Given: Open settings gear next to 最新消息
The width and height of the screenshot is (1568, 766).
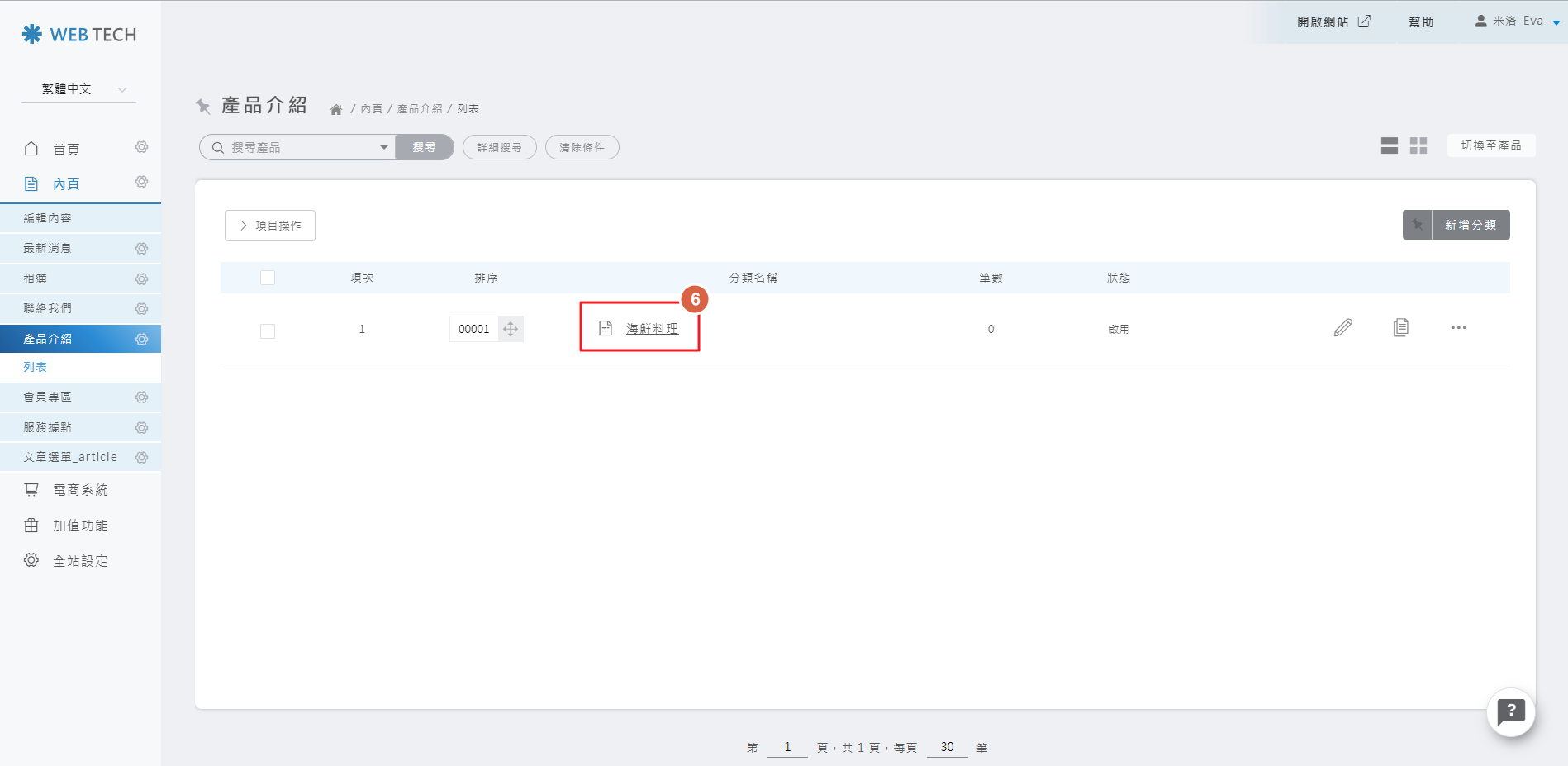Looking at the screenshot, I should tap(141, 249).
